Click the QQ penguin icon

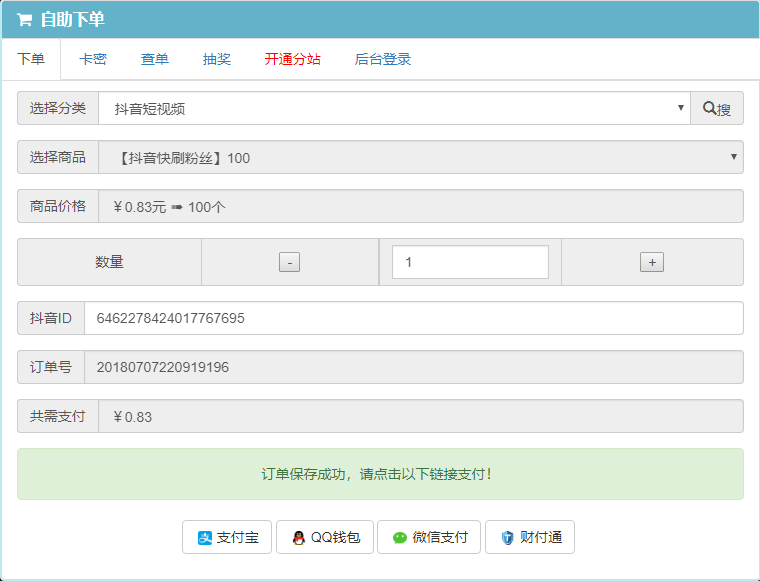point(299,537)
